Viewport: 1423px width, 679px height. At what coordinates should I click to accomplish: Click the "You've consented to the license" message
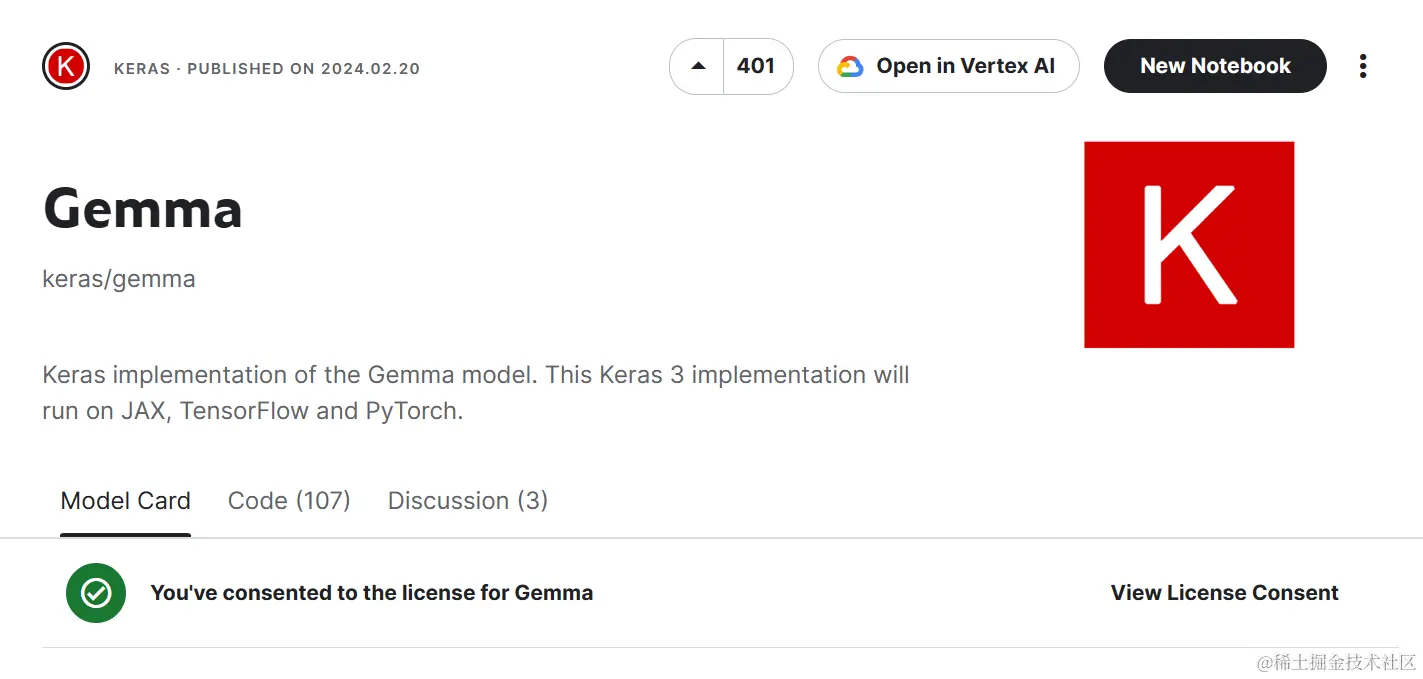(371, 593)
